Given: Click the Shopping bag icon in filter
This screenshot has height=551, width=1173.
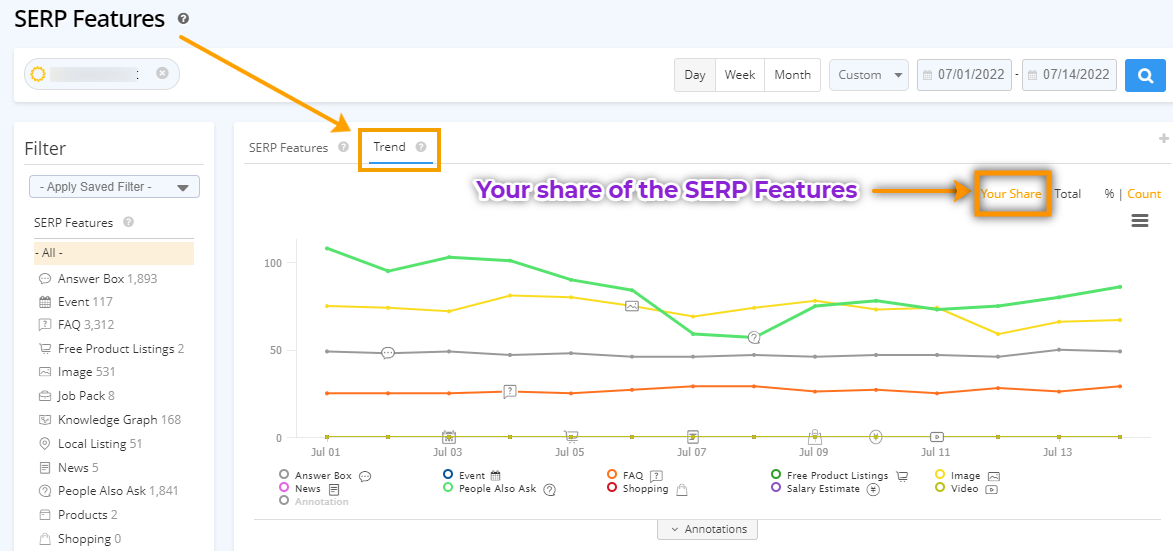Looking at the screenshot, I should 45,538.
